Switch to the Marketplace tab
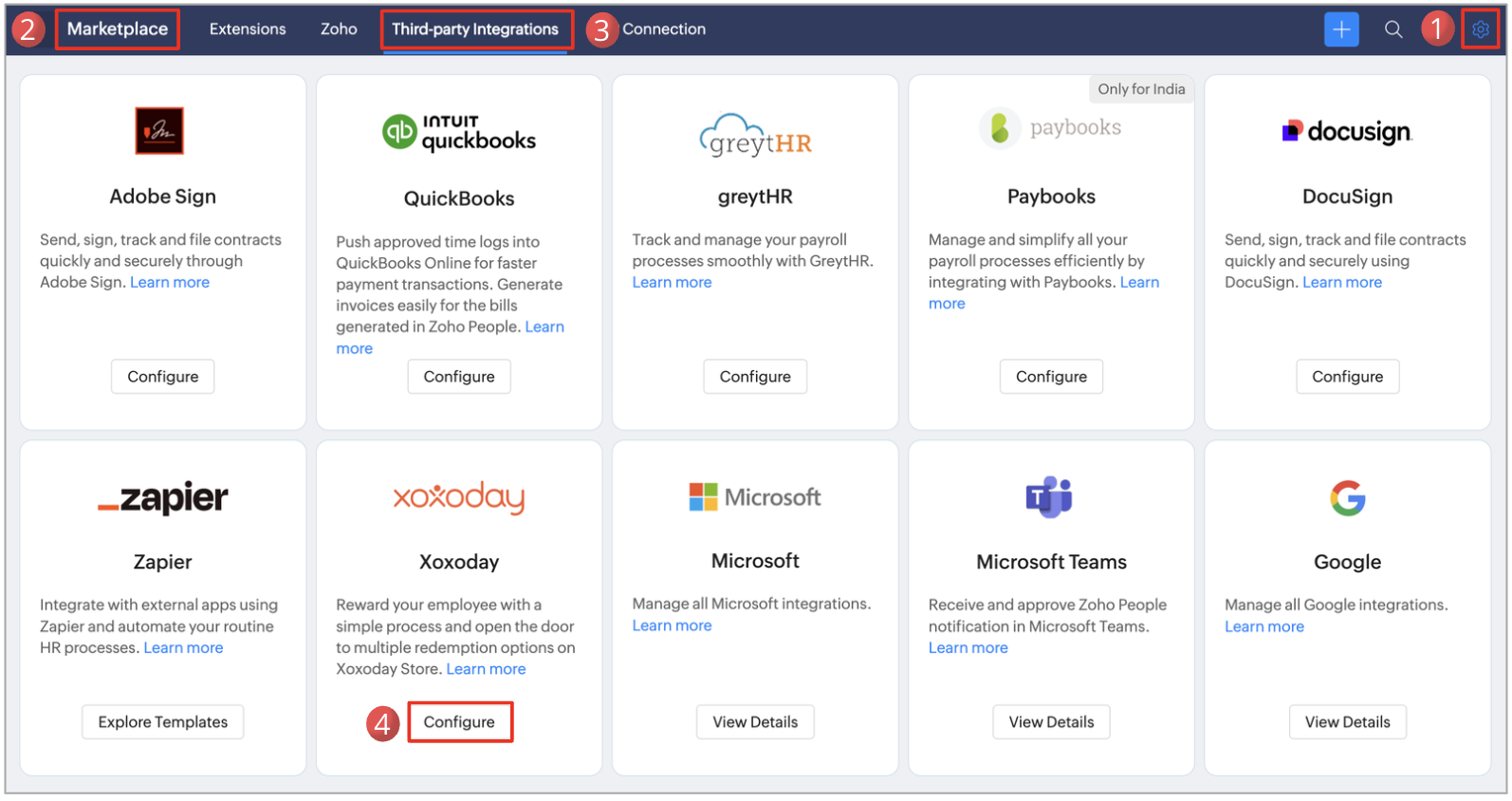Screen dimensions: 1512x801 click(x=118, y=29)
